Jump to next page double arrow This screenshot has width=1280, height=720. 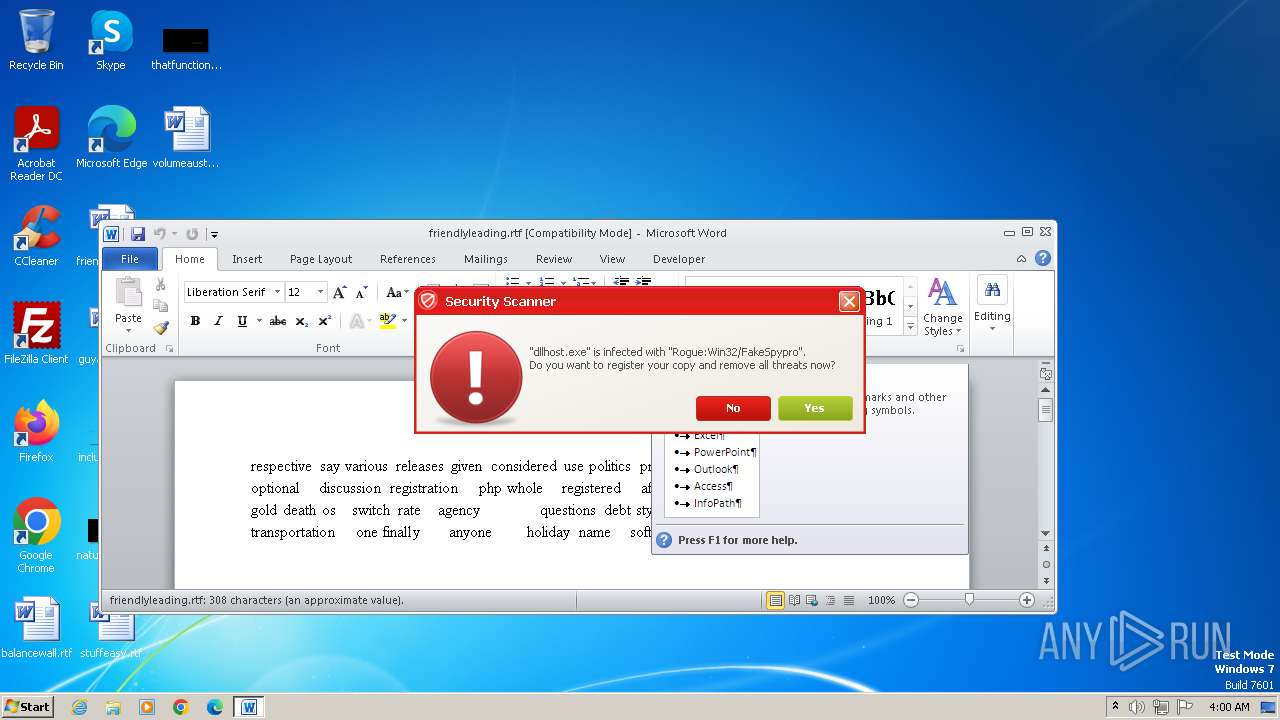point(1046,579)
